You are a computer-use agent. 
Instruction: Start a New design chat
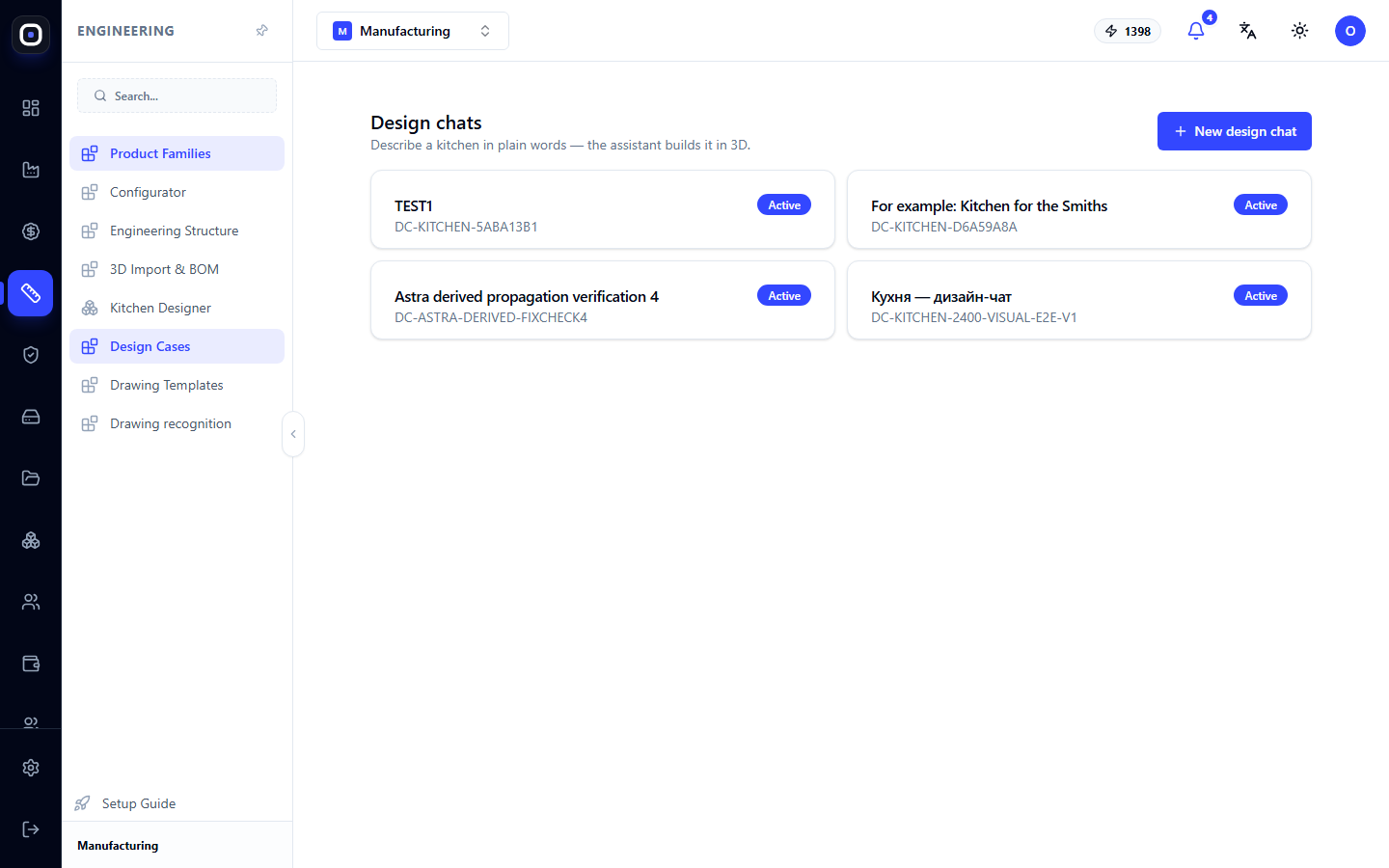tap(1235, 131)
